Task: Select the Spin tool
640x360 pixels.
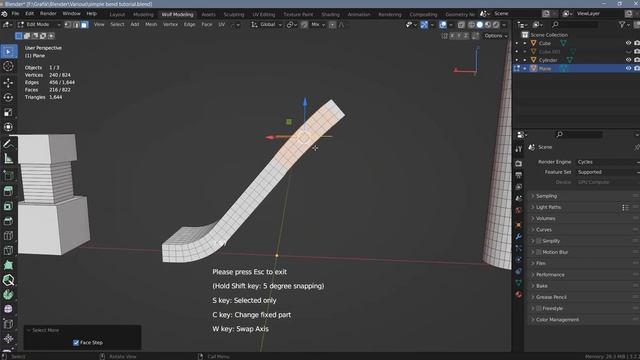Action: click(8, 295)
